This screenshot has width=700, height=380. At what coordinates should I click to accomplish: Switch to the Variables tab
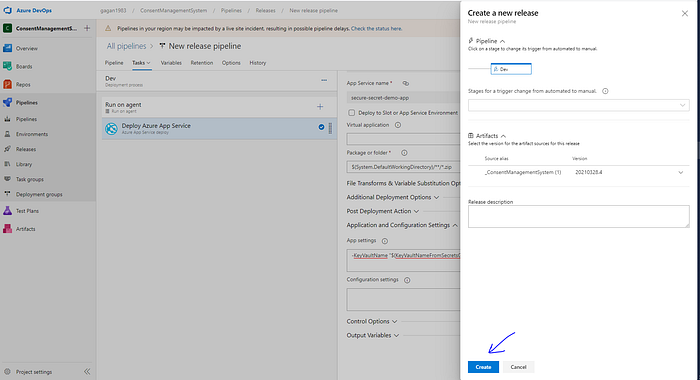click(x=171, y=63)
